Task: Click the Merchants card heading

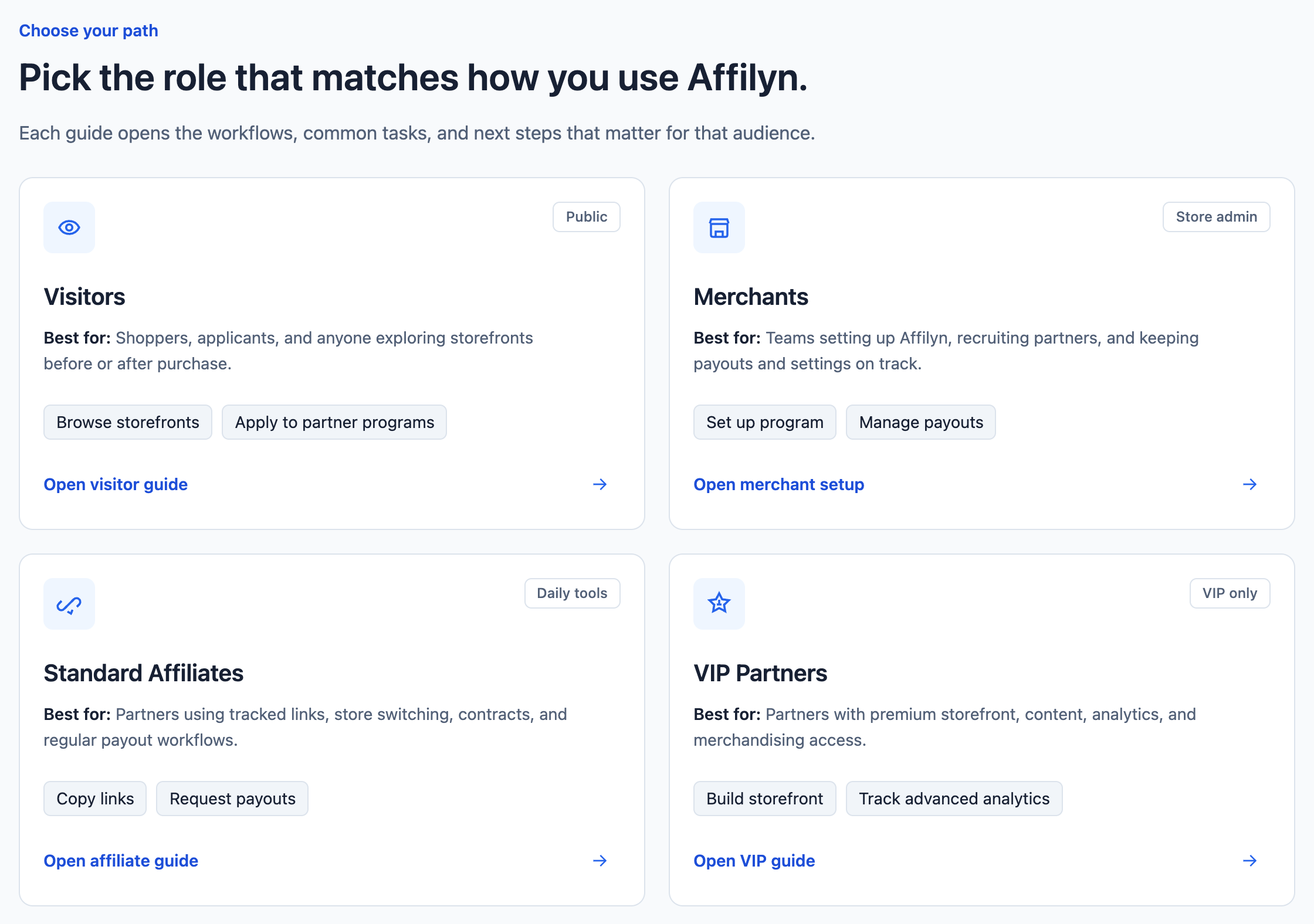Action: 751,297
